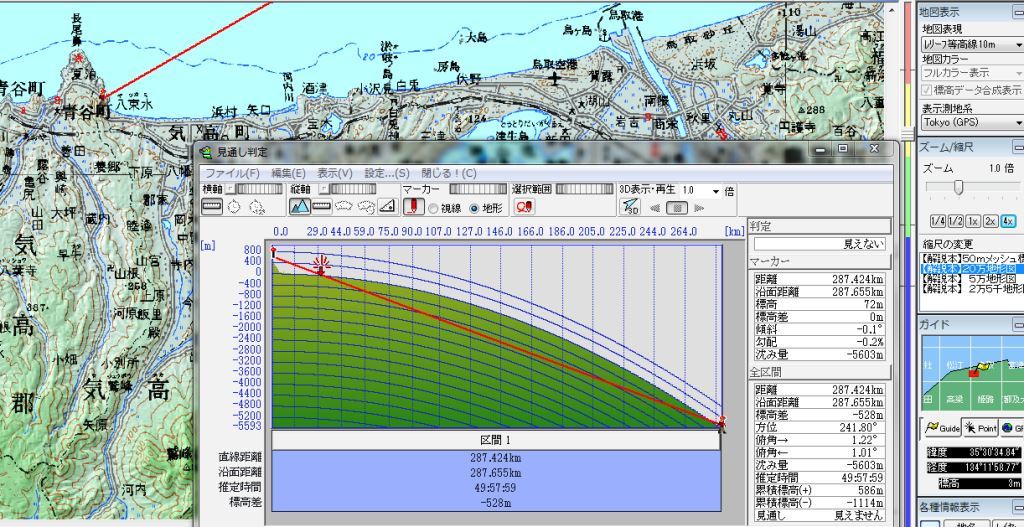This screenshot has width=1024, height=527.
Task: Click 推定時間 49:57:59 in section table
Action: [496, 487]
